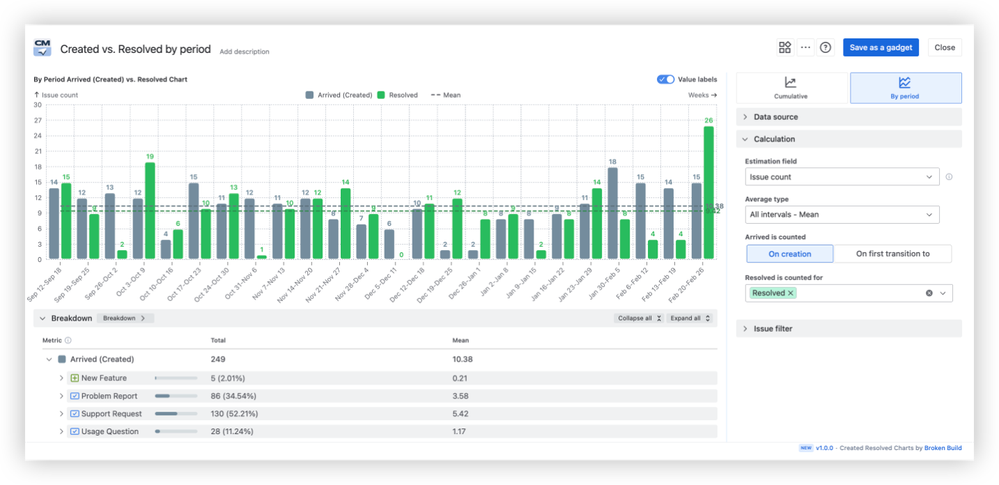
Task: Switch to the By period tab
Action: coord(905,88)
